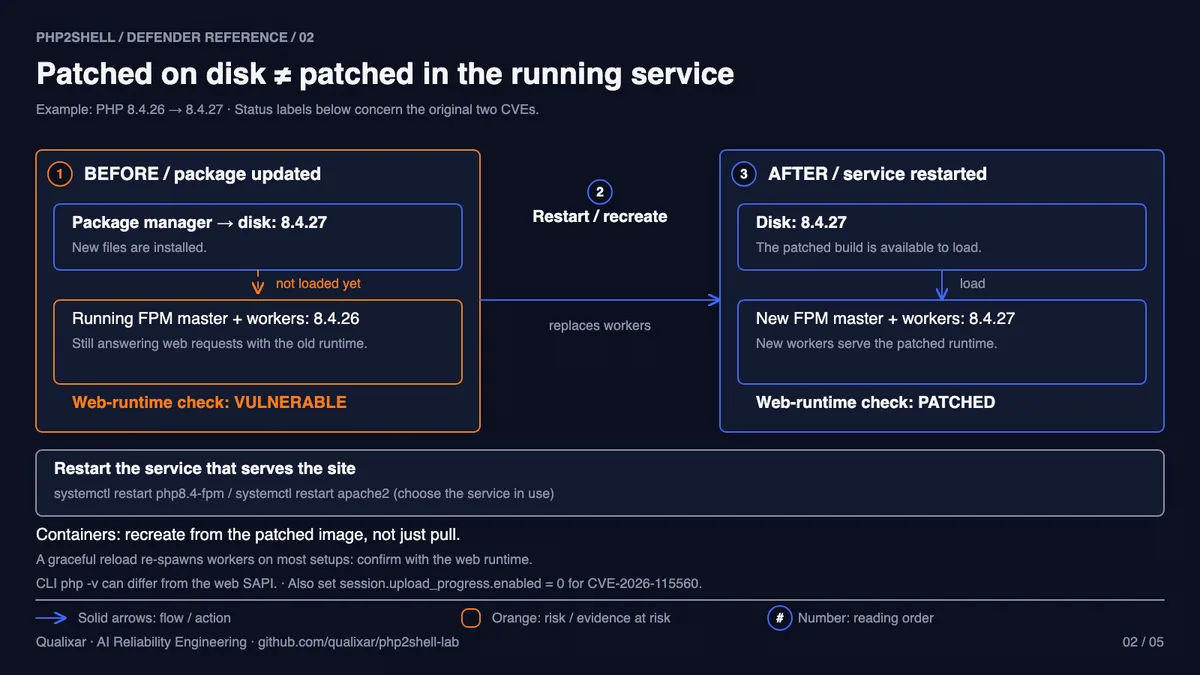Click the circled number 3 badge
Image resolution: width=1200 pixels, height=675 pixels.
(743, 174)
